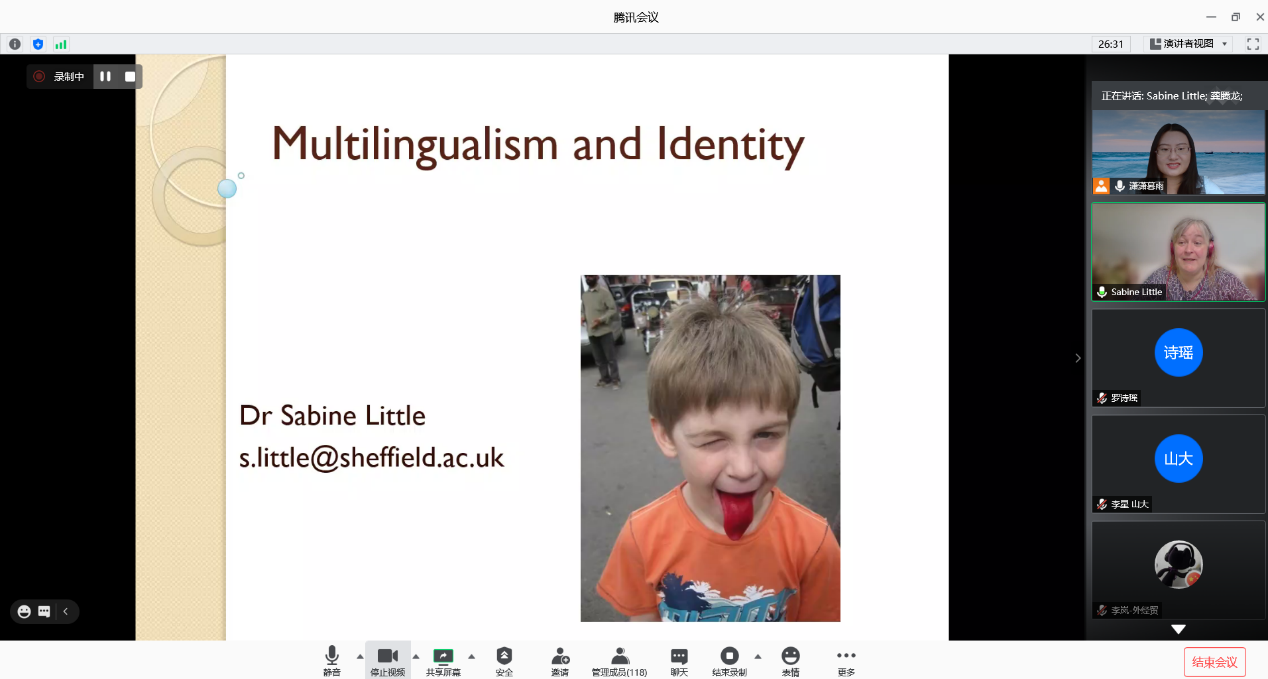Open the 更多 (More) menu
This screenshot has width=1268, height=679.
(x=846, y=656)
